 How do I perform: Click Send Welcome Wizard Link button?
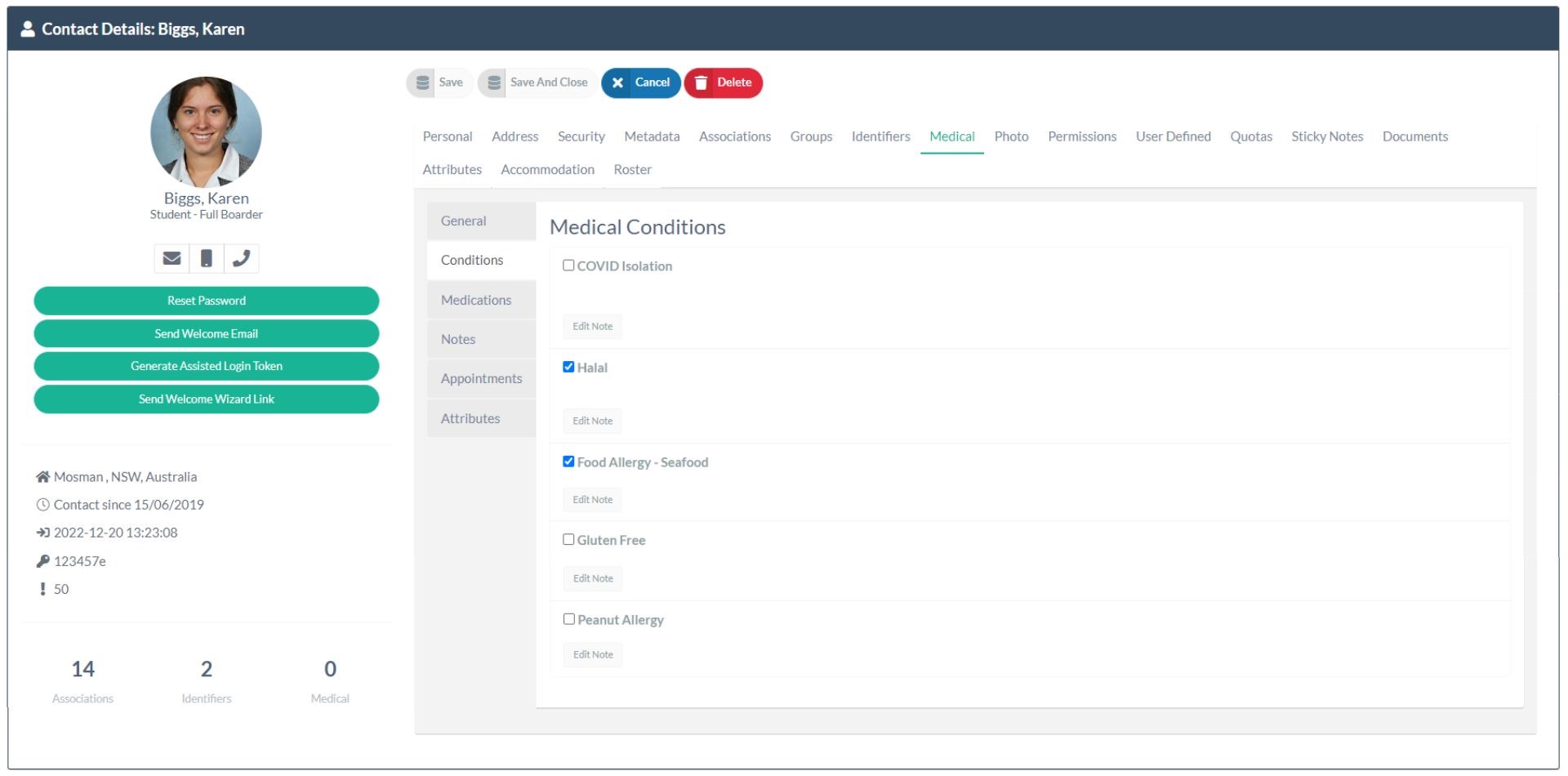207,399
